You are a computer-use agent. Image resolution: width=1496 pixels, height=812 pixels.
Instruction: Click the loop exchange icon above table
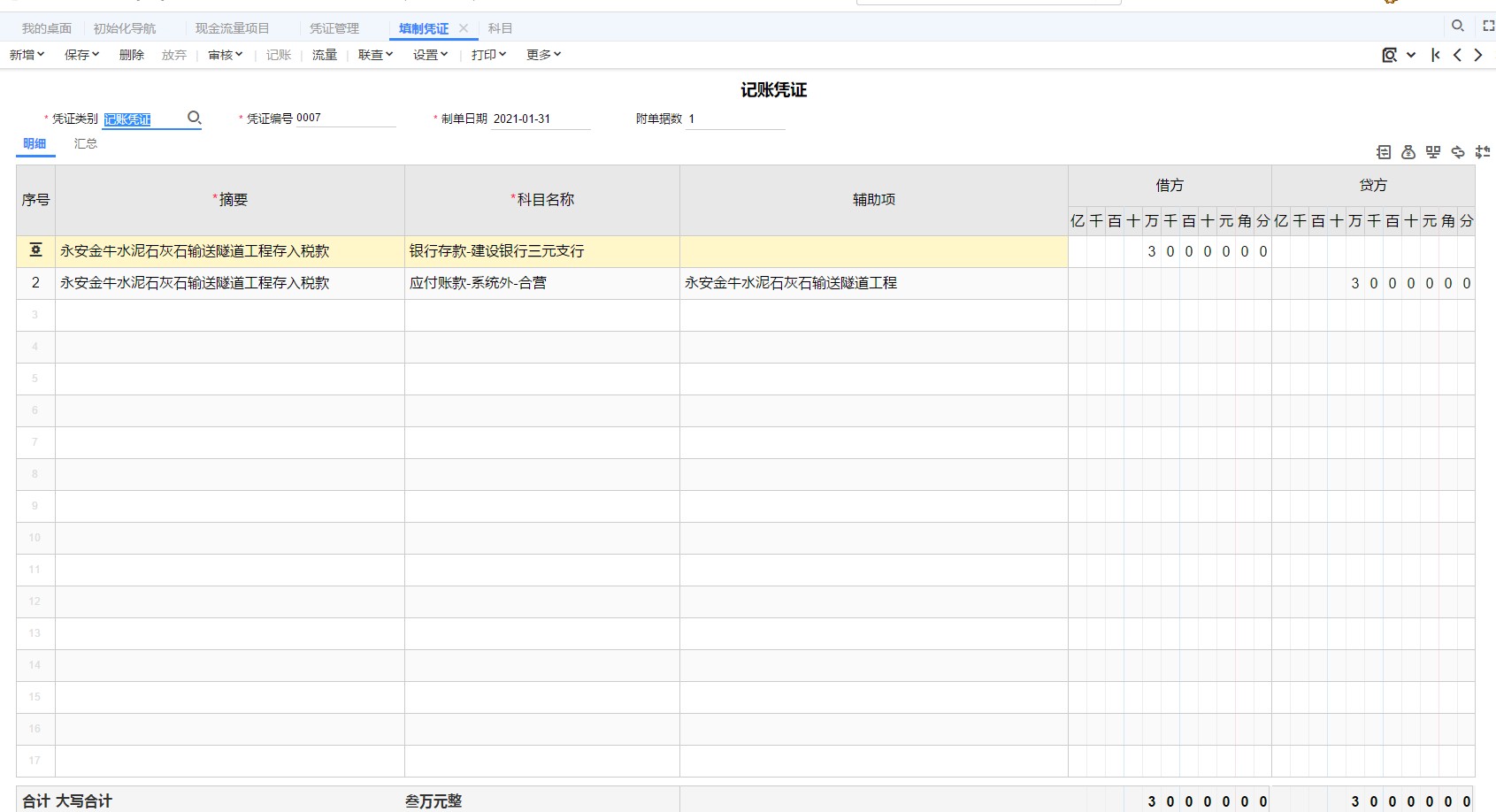click(x=1458, y=152)
